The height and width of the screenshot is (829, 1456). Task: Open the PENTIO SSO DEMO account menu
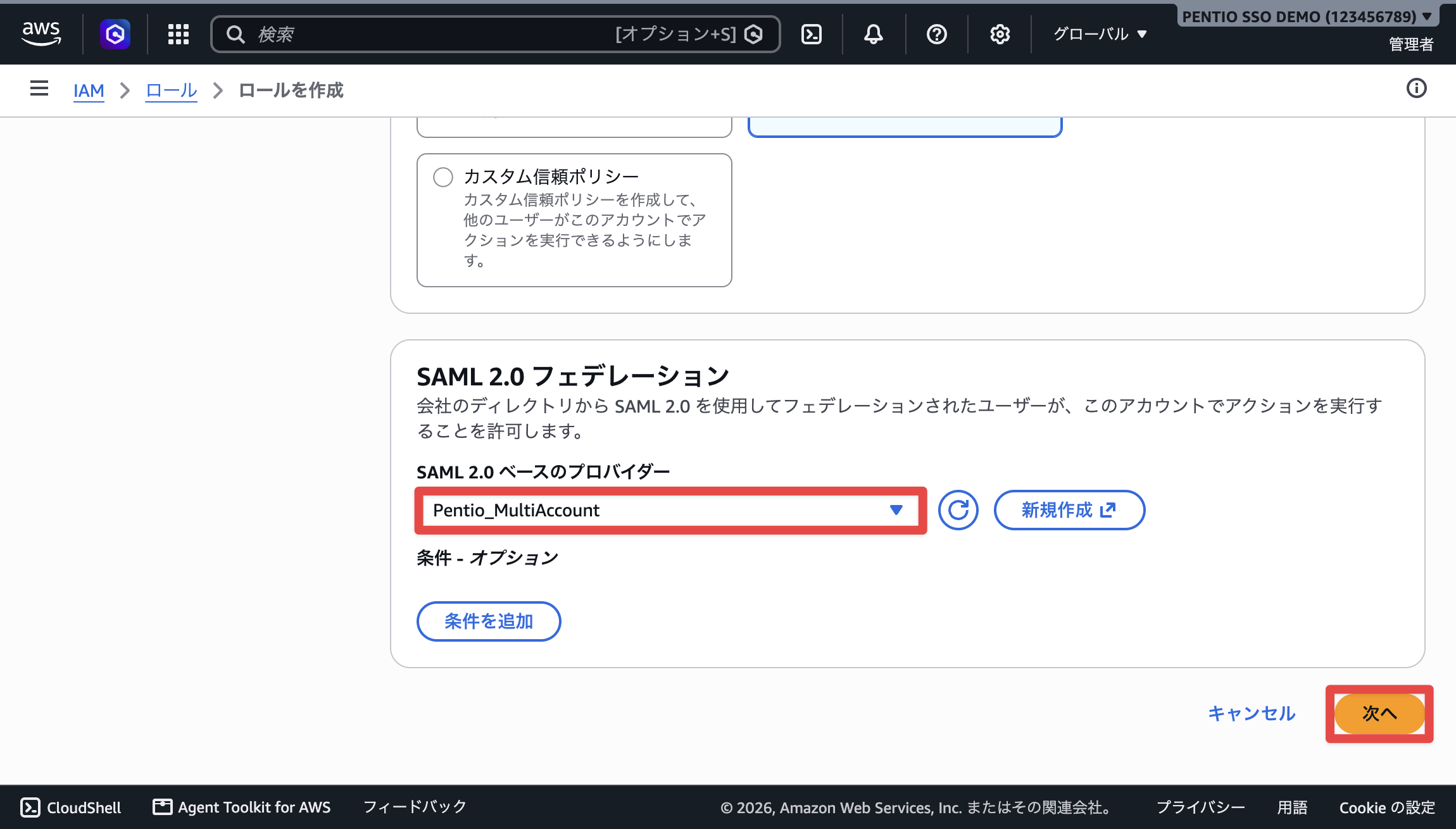point(1307,16)
